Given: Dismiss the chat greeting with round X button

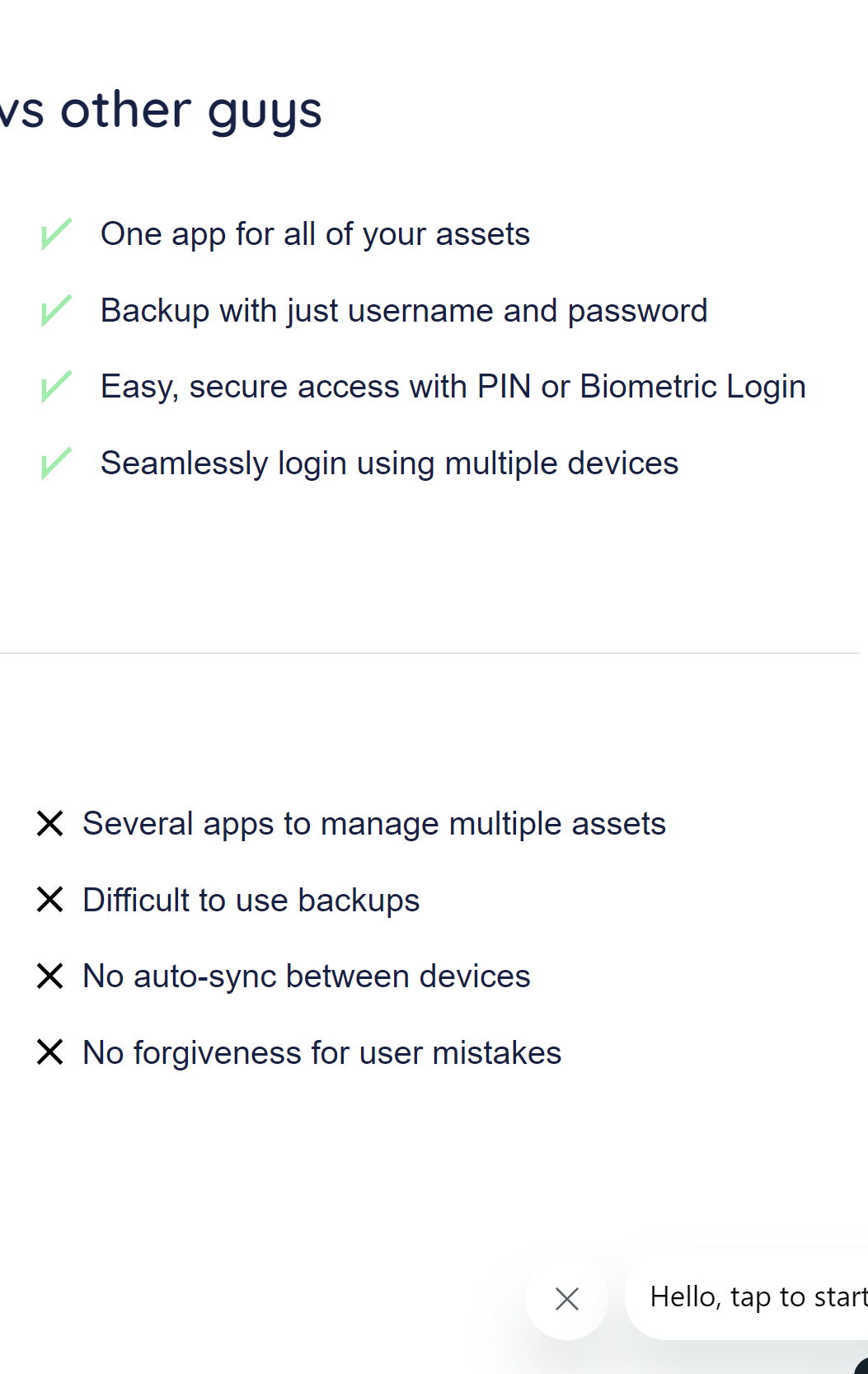Looking at the screenshot, I should click(x=567, y=1299).
